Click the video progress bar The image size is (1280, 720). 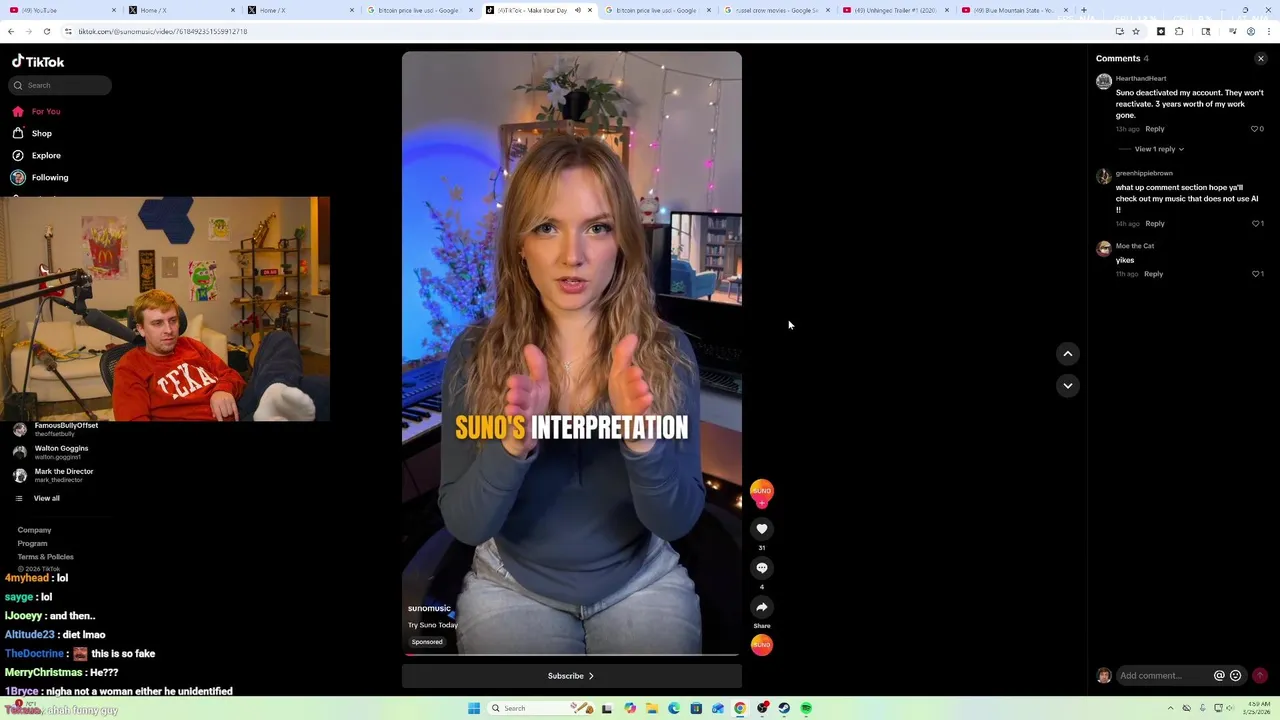[572, 655]
